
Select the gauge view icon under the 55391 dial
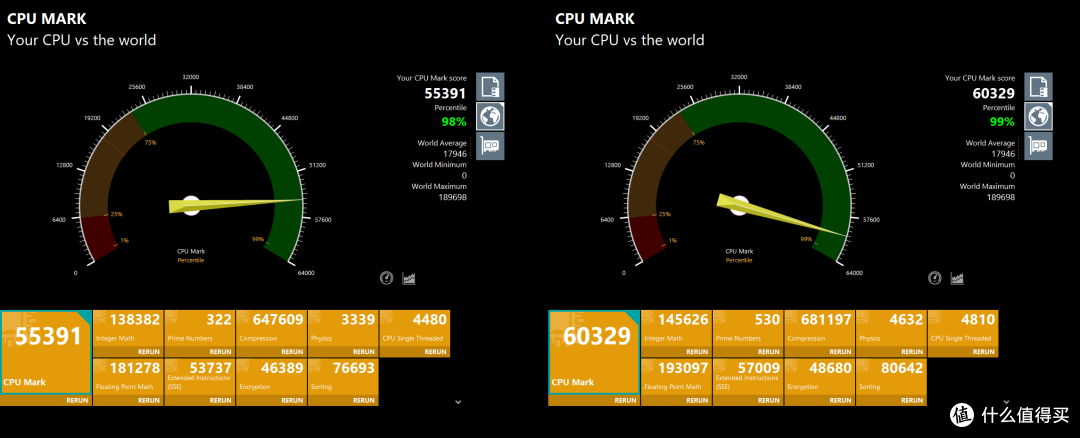click(387, 278)
